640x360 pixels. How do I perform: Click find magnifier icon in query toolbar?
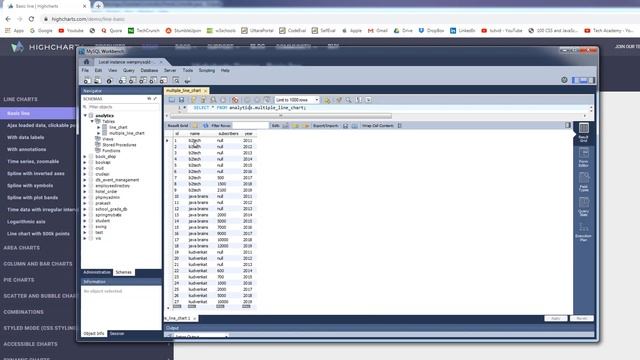click(x=348, y=100)
